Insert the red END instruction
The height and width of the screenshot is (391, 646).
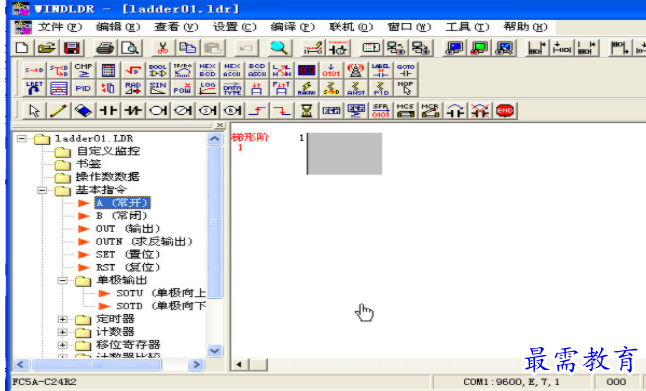point(505,110)
